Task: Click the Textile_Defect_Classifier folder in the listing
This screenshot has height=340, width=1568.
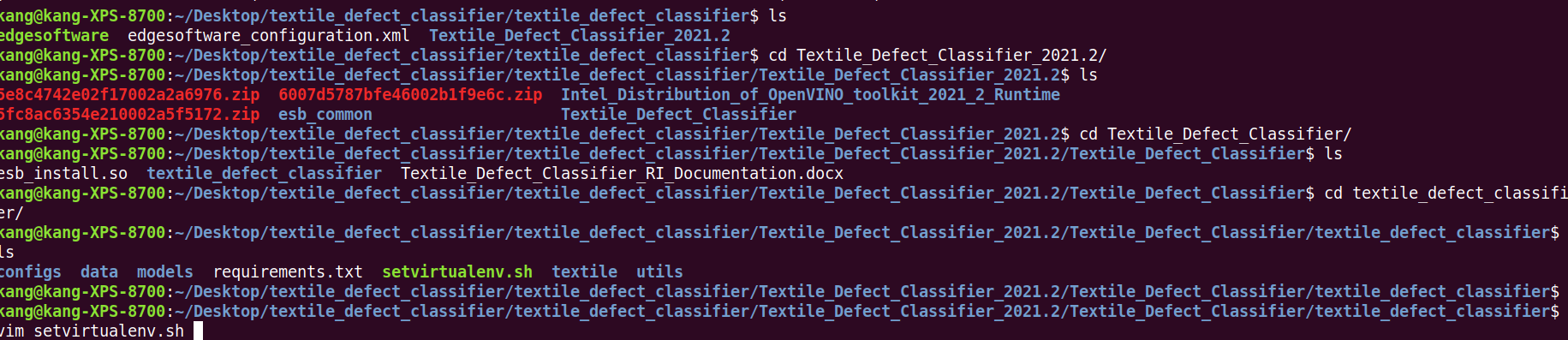Action: (x=678, y=115)
